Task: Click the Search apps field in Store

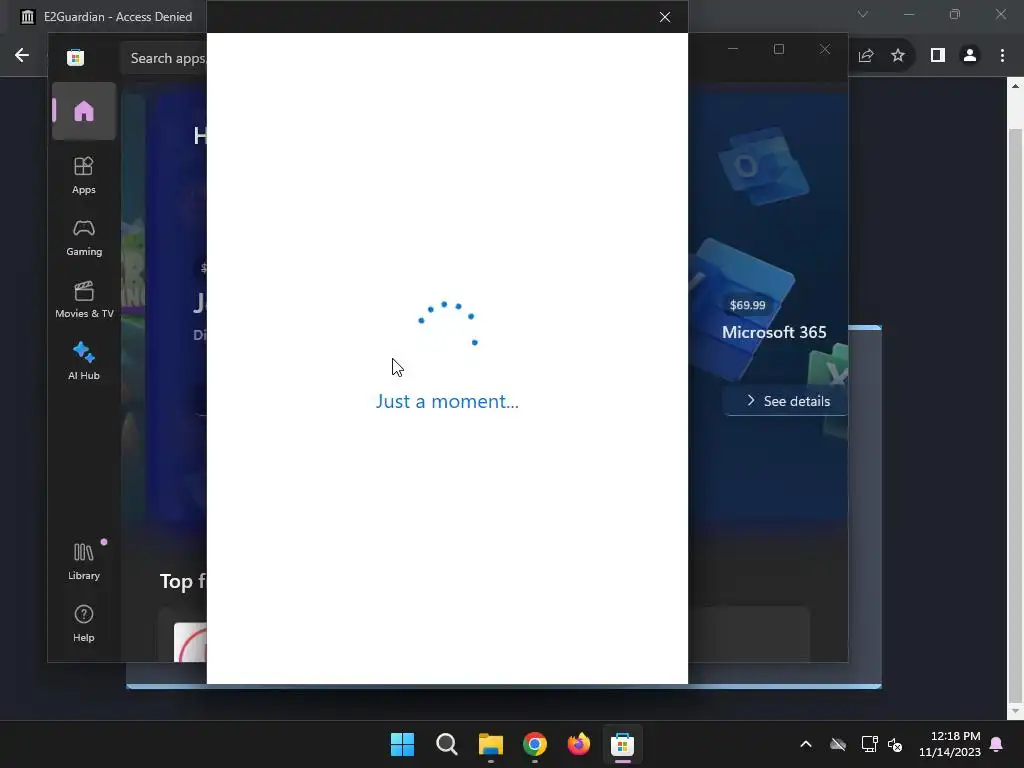Action: tap(163, 58)
